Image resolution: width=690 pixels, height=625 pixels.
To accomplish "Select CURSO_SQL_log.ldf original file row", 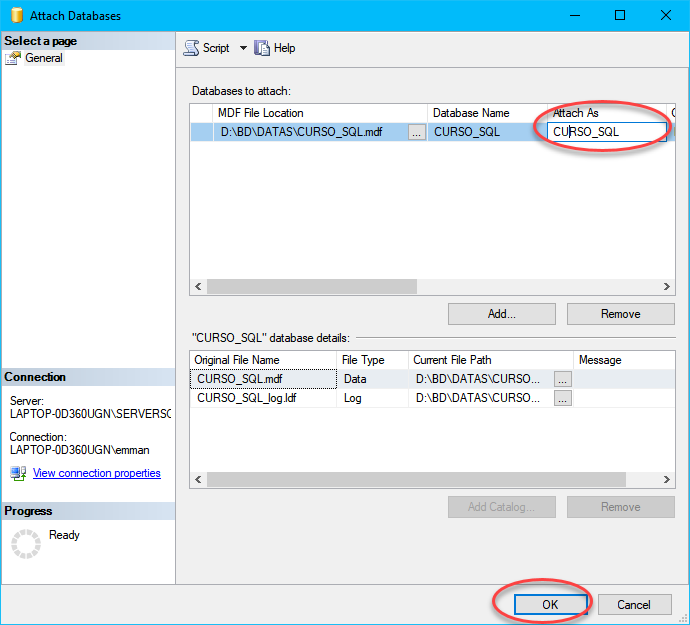I will (x=263, y=398).
